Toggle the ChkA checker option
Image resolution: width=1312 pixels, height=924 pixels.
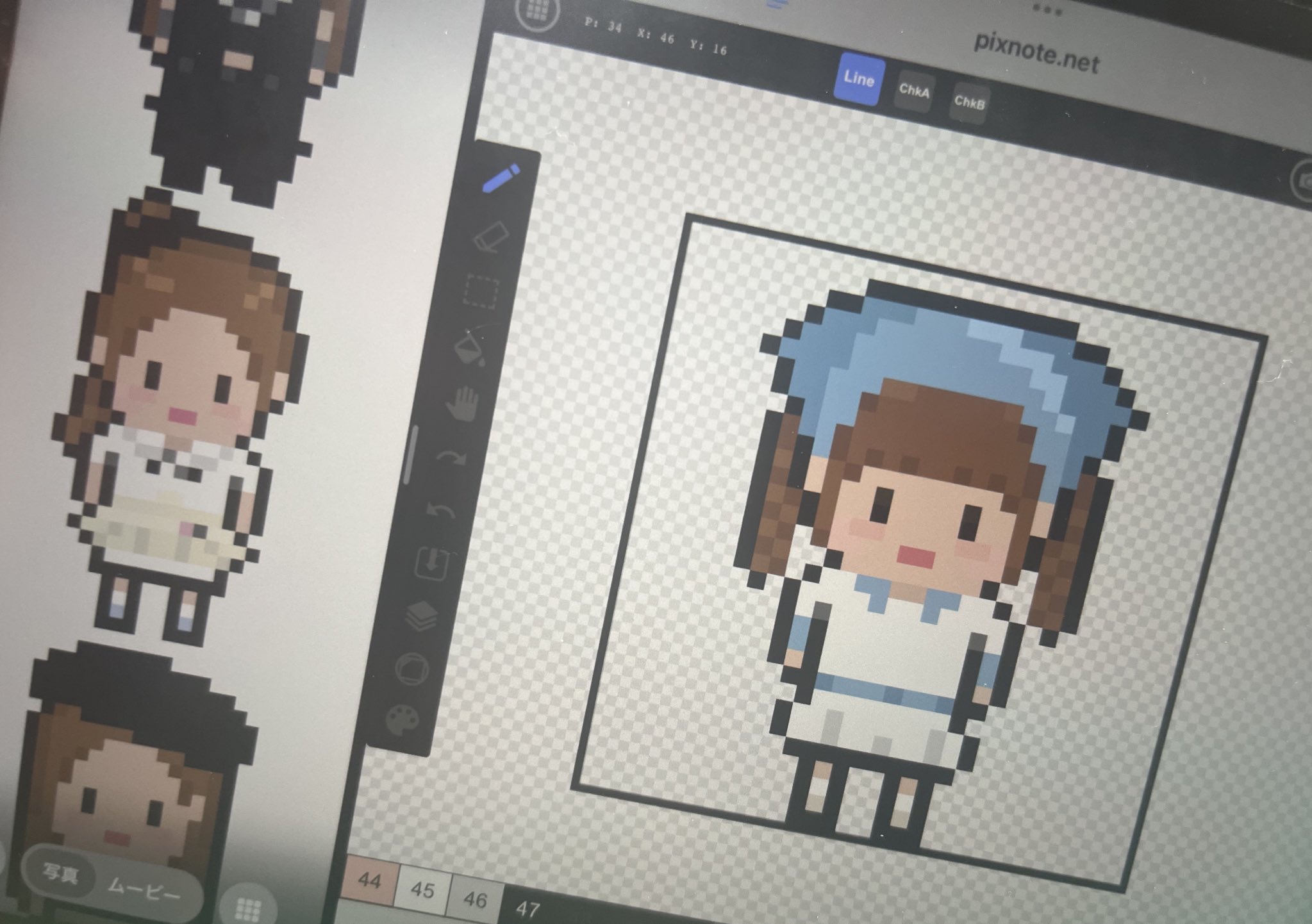coord(914,91)
